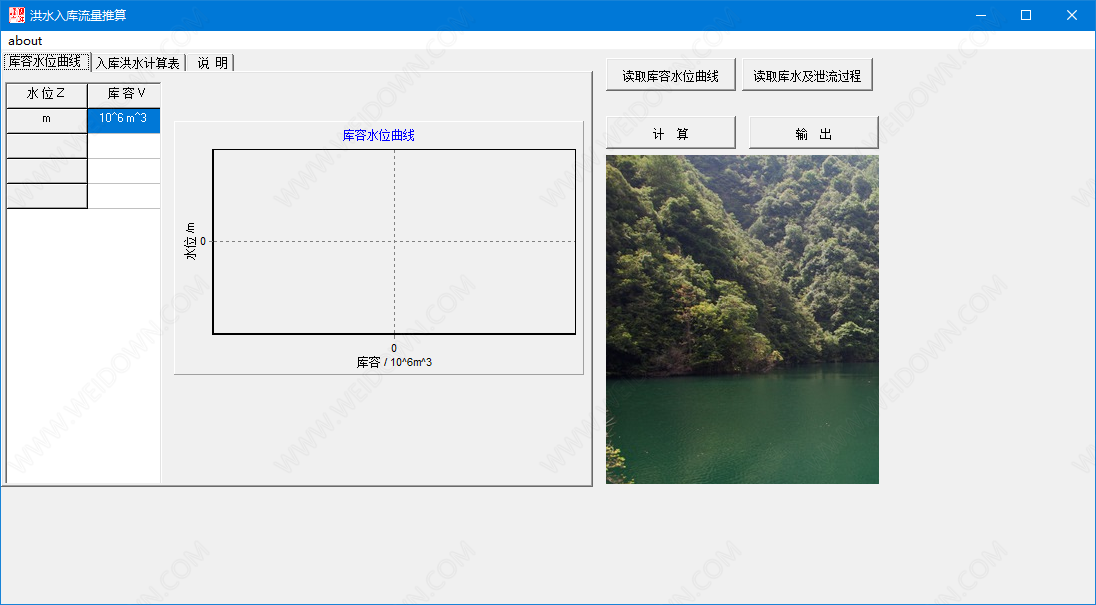Click the vertical 水位/m y-axis label
This screenshot has width=1096, height=605.
coord(191,241)
